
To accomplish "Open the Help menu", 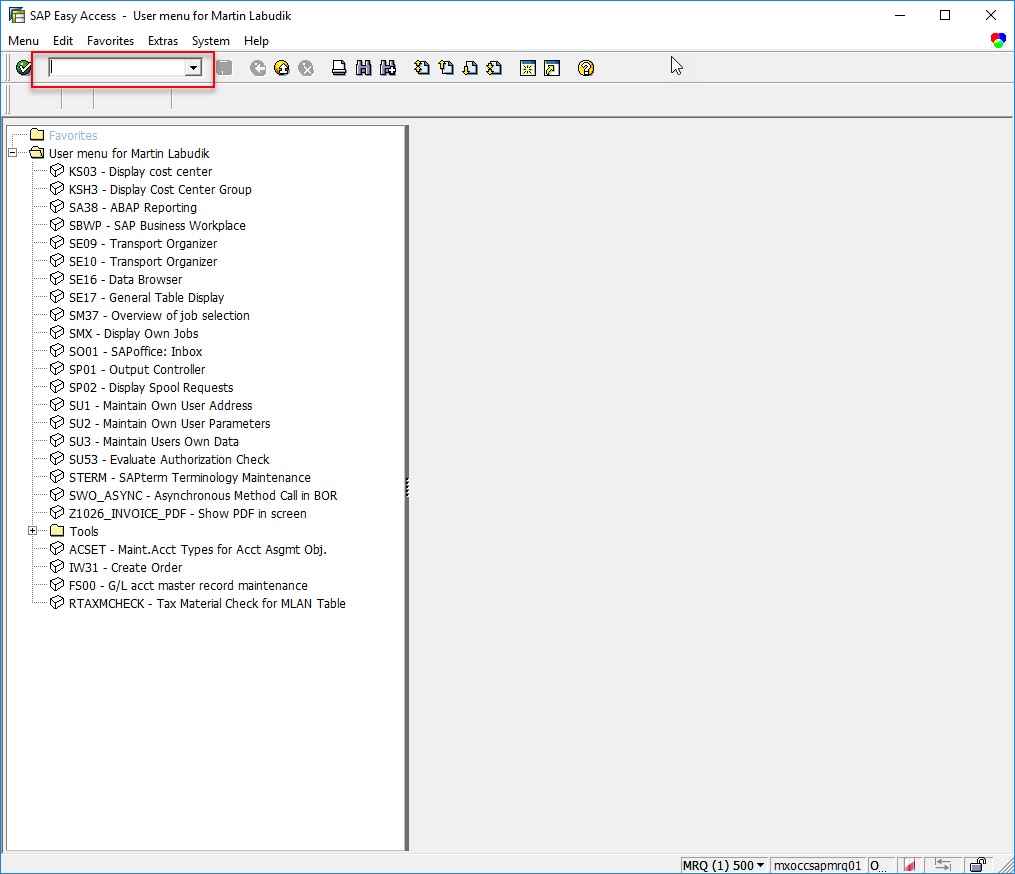I will pyautogui.click(x=256, y=41).
